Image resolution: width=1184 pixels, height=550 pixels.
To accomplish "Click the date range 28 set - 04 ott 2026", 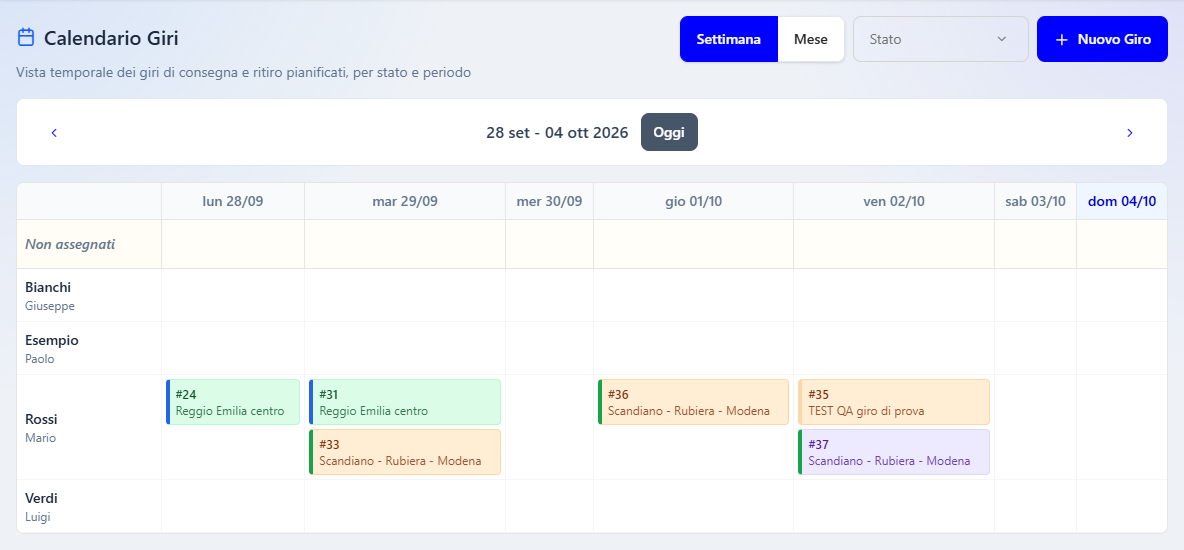I will tap(557, 133).
